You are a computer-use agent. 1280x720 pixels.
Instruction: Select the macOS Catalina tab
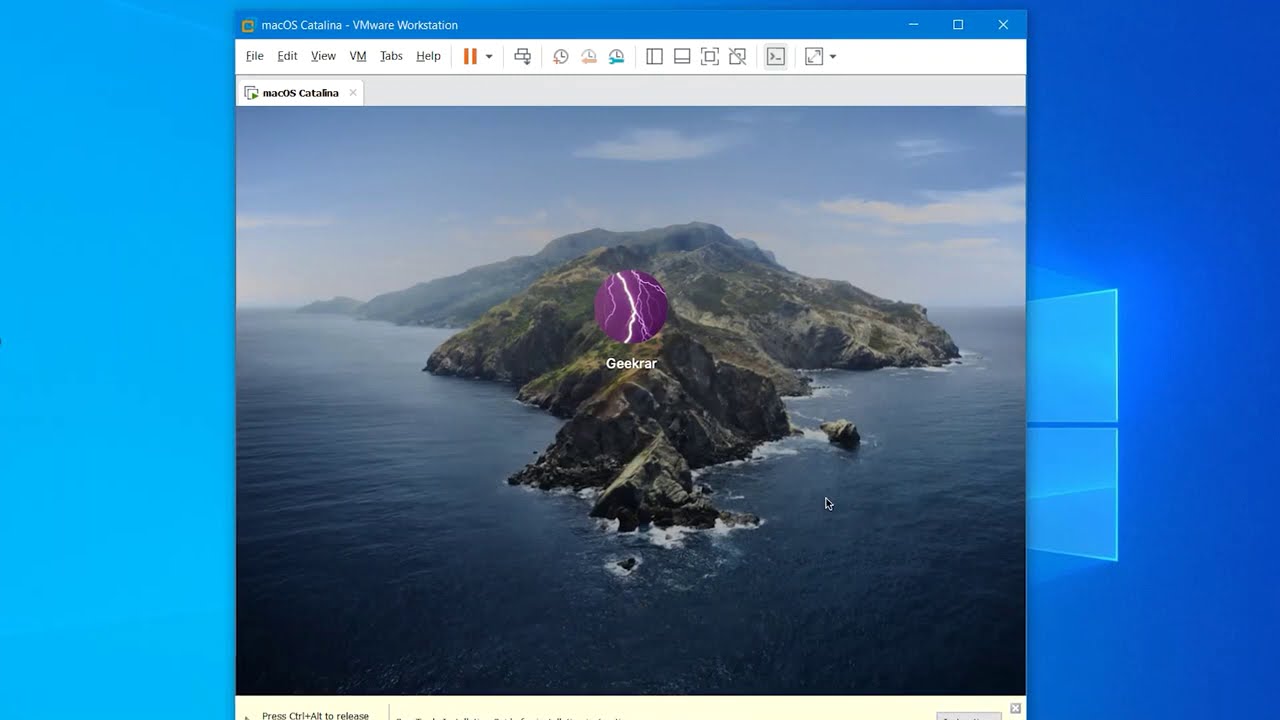[300, 93]
